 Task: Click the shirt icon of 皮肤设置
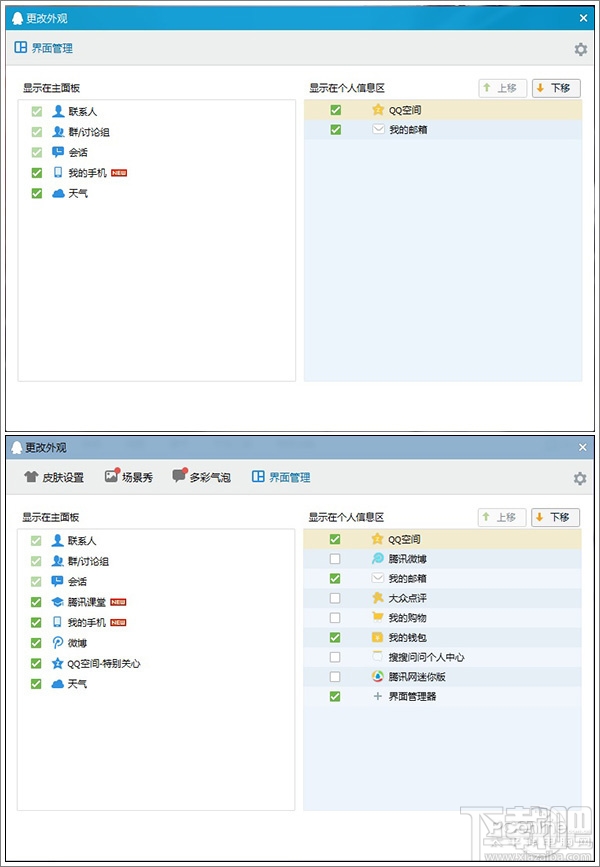(31, 477)
